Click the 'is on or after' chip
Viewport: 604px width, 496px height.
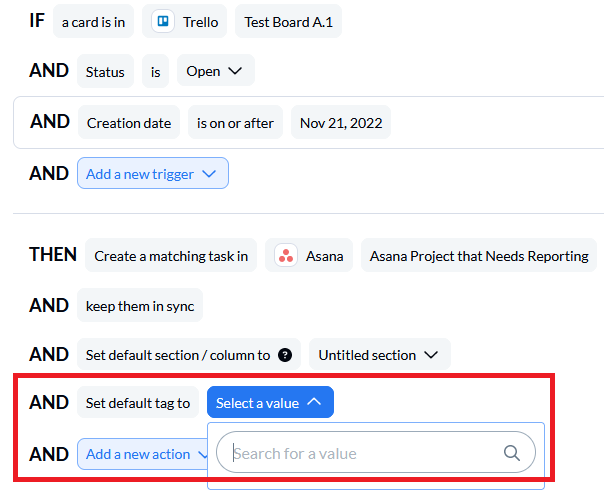(x=235, y=122)
